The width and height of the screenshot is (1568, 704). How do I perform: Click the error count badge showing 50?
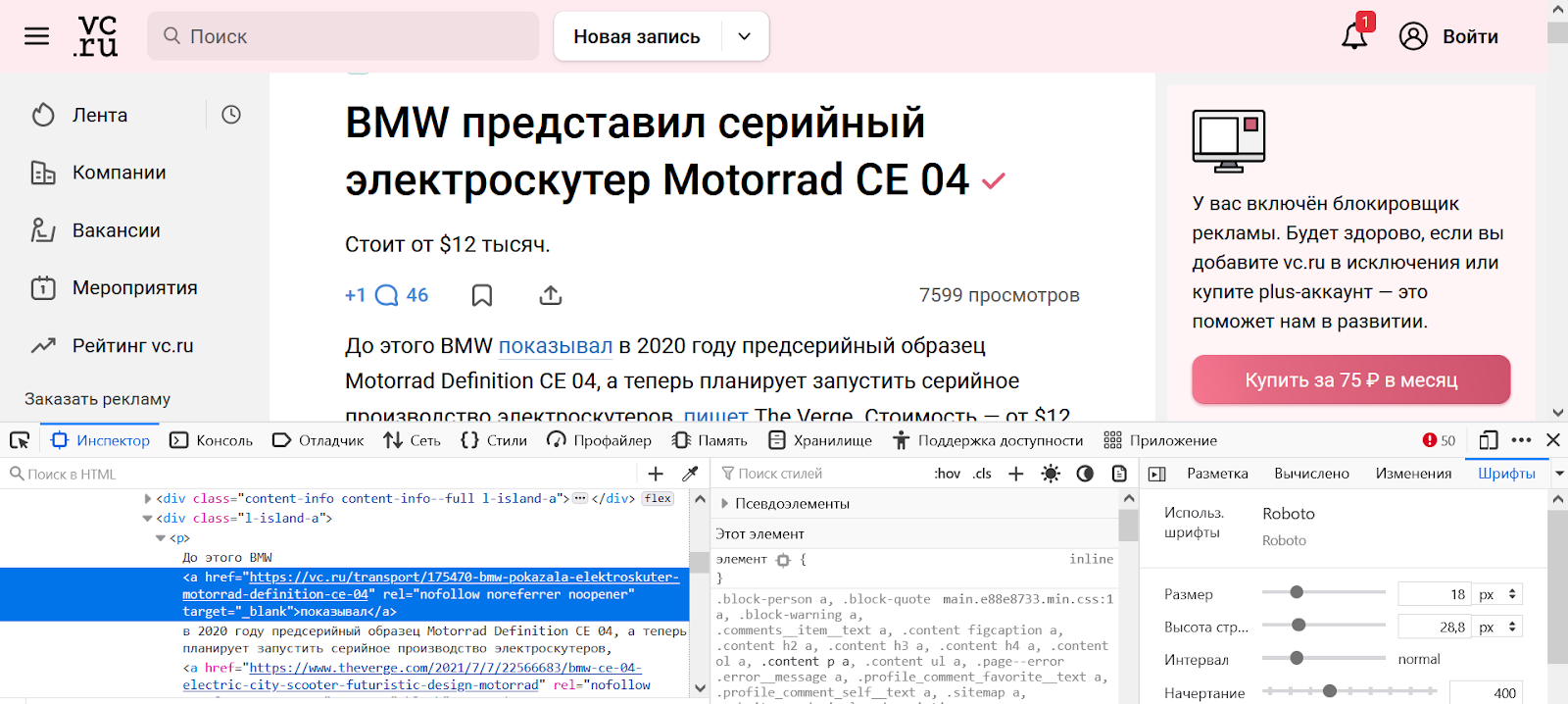[1439, 440]
